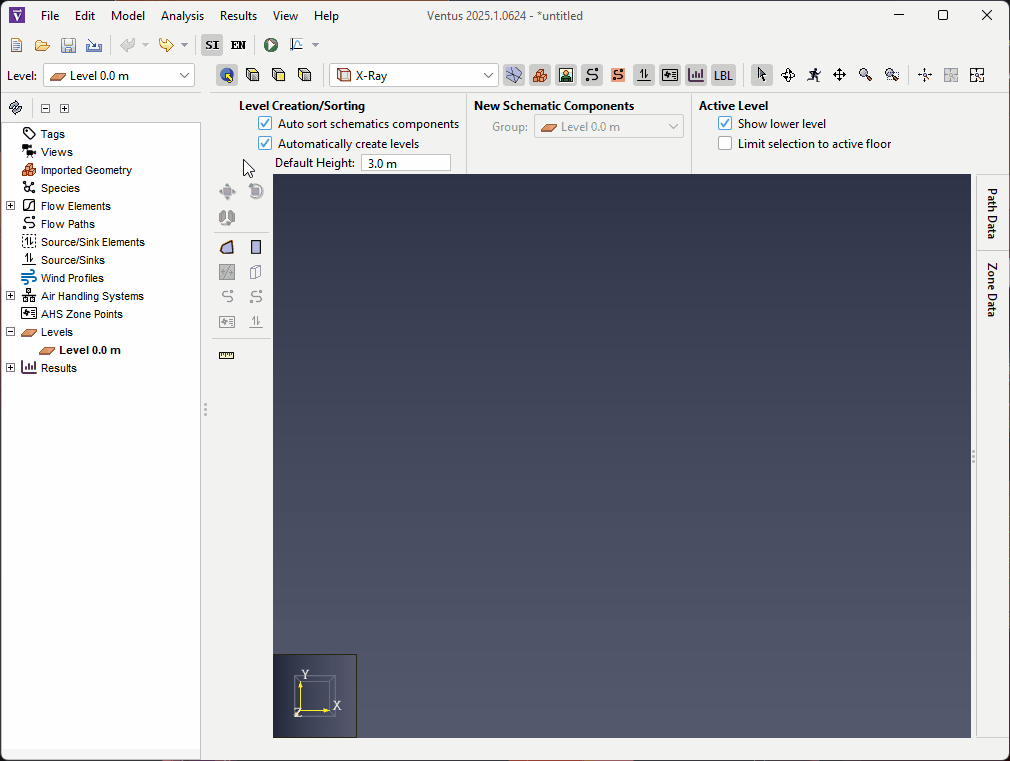This screenshot has height=761, width=1010.
Task: Select Species in the tree
Action: (x=60, y=188)
